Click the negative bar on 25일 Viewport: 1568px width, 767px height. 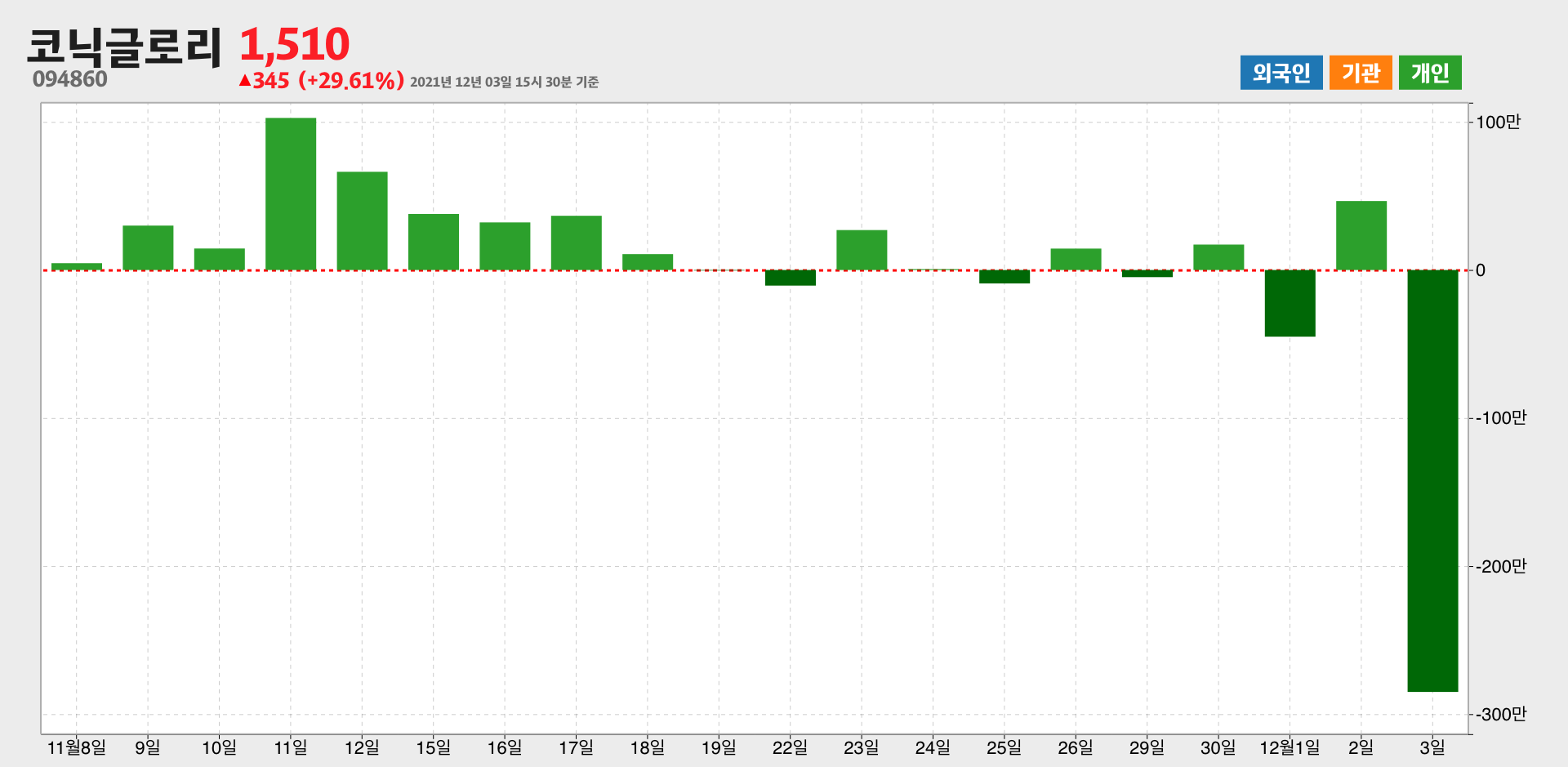pos(1004,277)
